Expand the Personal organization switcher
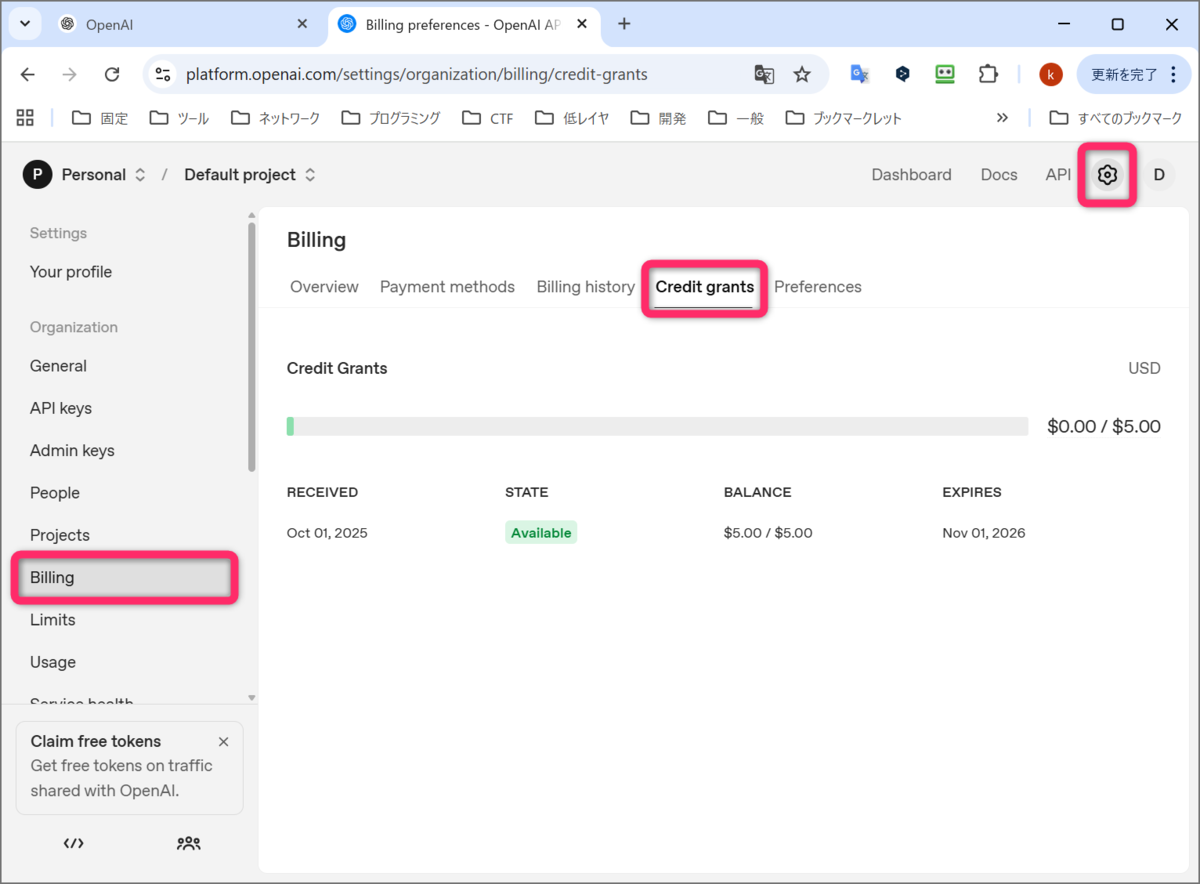 [x=140, y=175]
